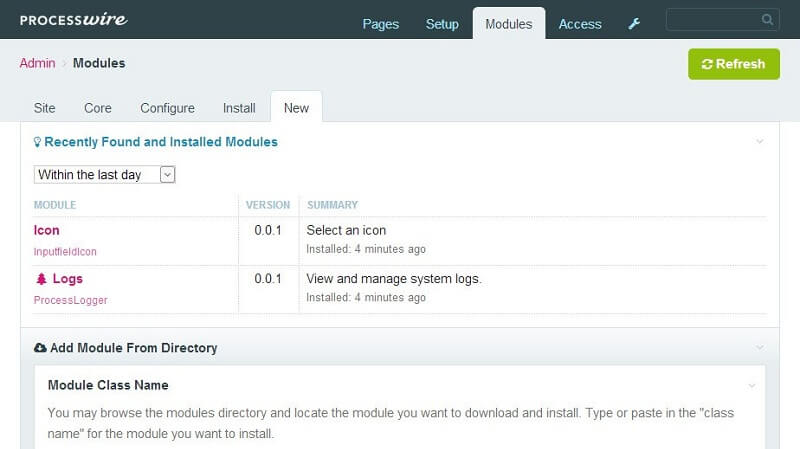
Task: Sort by the MODULE column header
Action: (55, 205)
